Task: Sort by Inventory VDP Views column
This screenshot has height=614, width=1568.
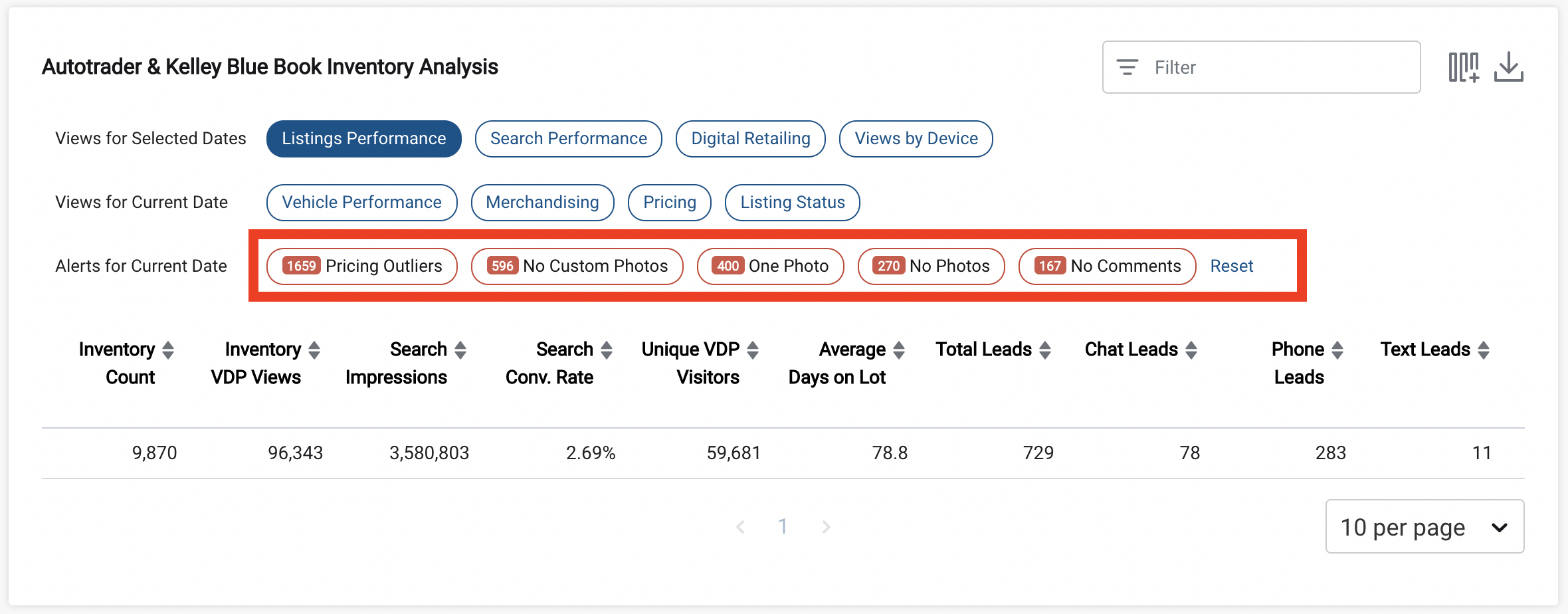Action: point(314,350)
